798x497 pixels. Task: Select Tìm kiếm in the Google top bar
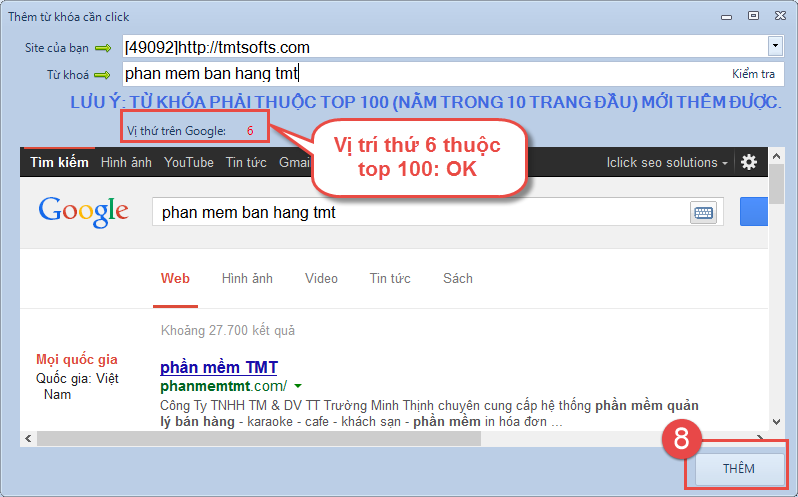60,162
